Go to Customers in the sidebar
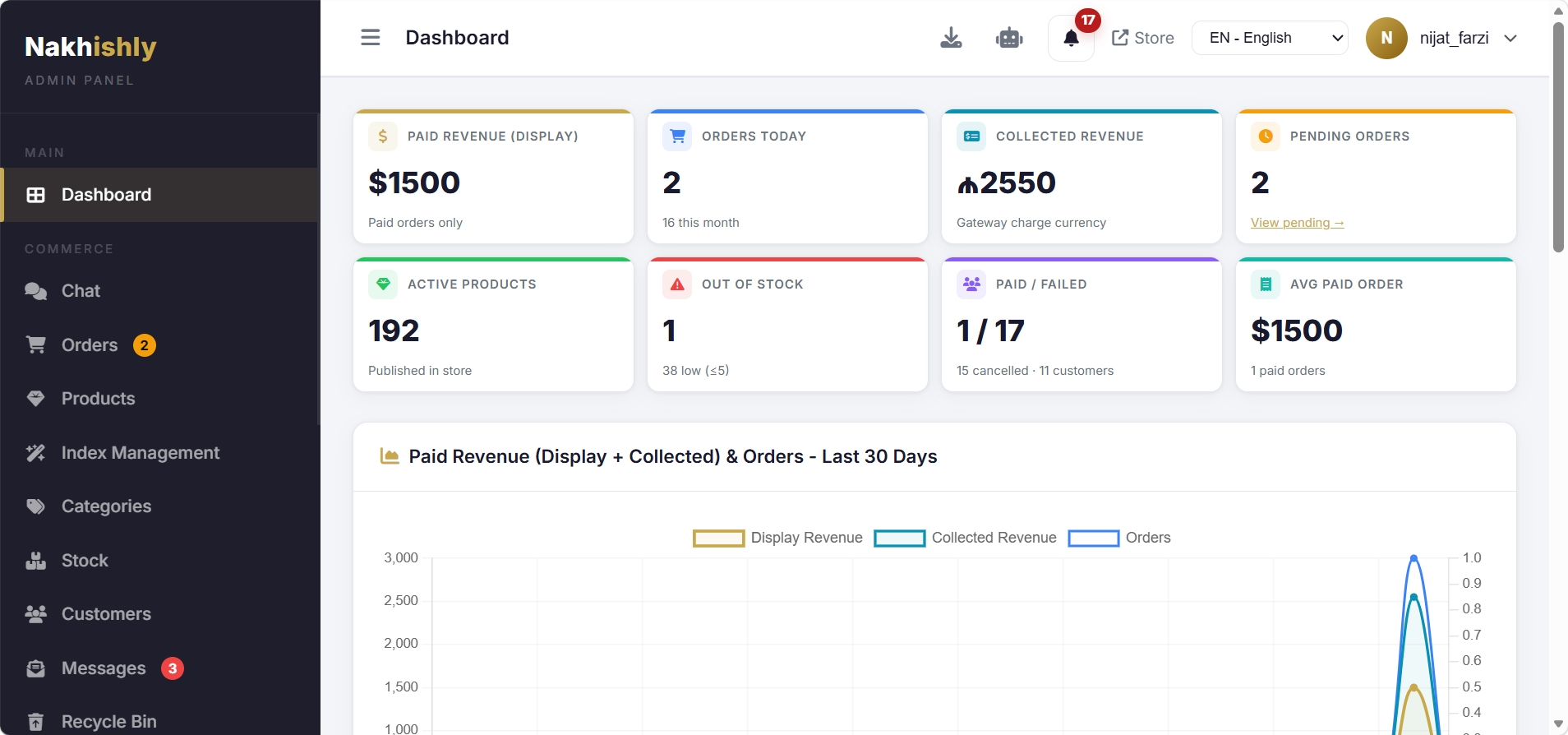This screenshot has width=1568, height=735. (x=160, y=614)
